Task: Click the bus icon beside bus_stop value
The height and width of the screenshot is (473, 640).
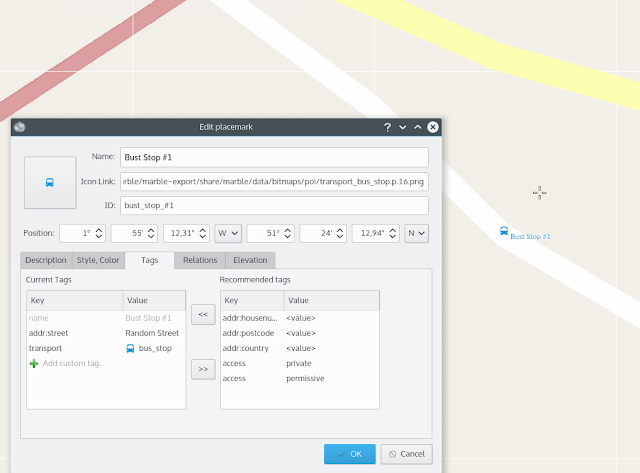Action: [130, 348]
